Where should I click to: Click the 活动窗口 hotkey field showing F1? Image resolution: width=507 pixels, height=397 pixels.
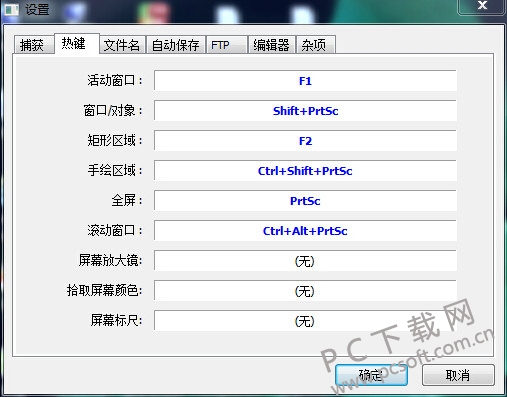click(305, 81)
